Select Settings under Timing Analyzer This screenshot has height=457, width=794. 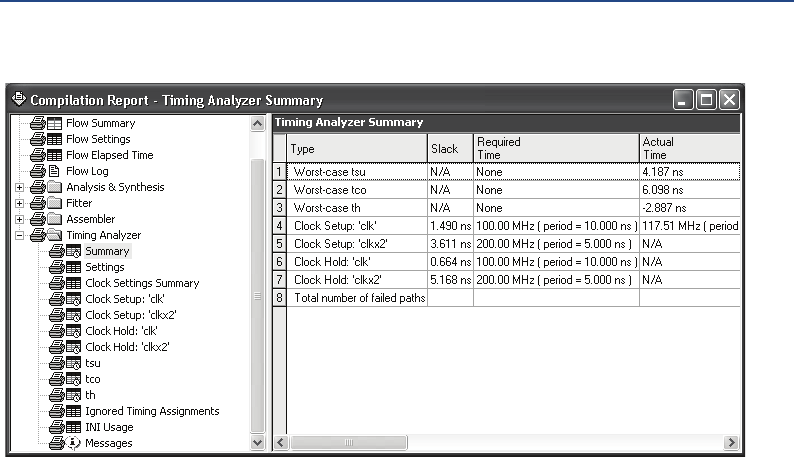coord(105,267)
